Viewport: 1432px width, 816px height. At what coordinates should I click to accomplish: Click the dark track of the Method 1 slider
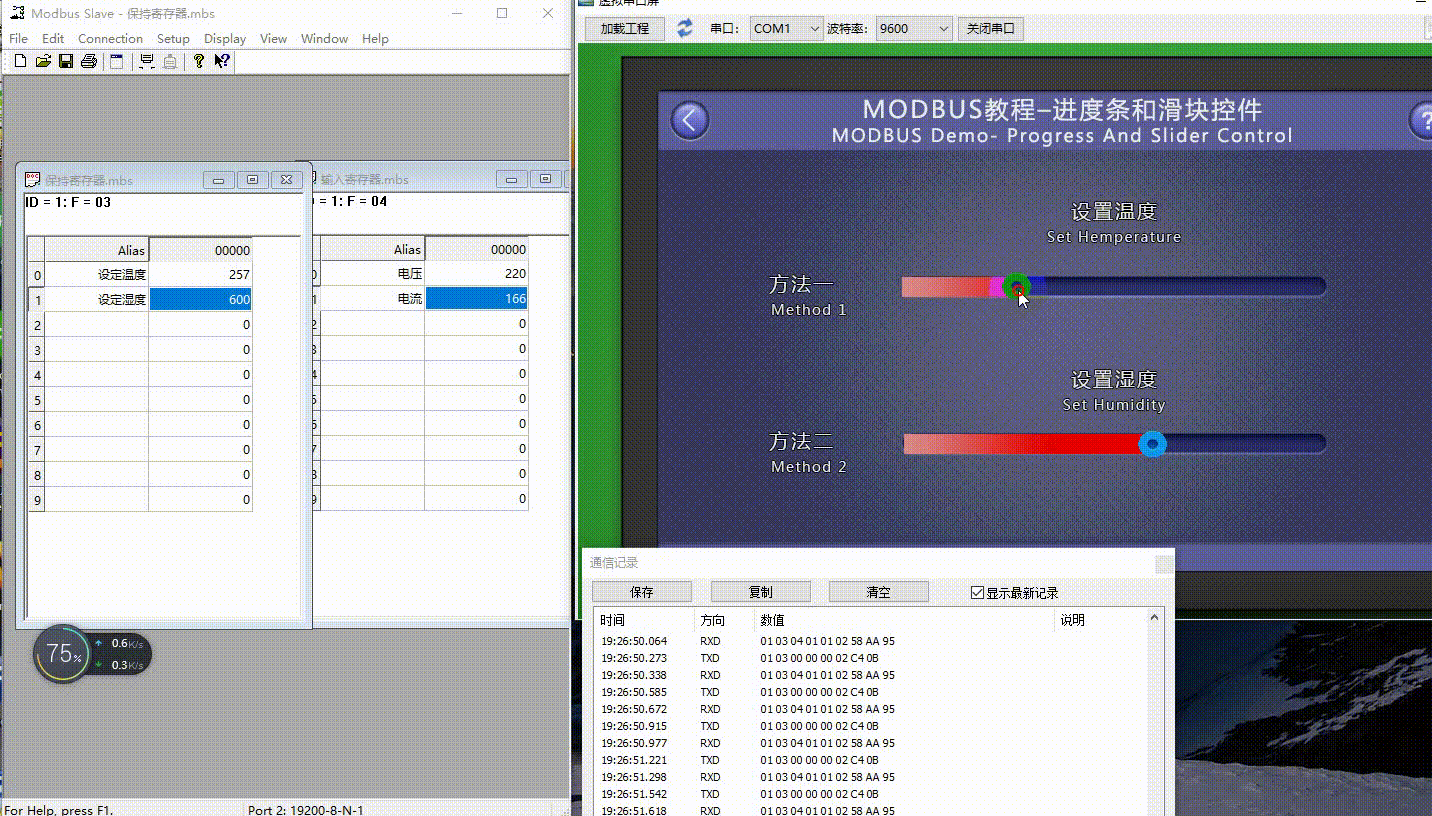click(1177, 287)
